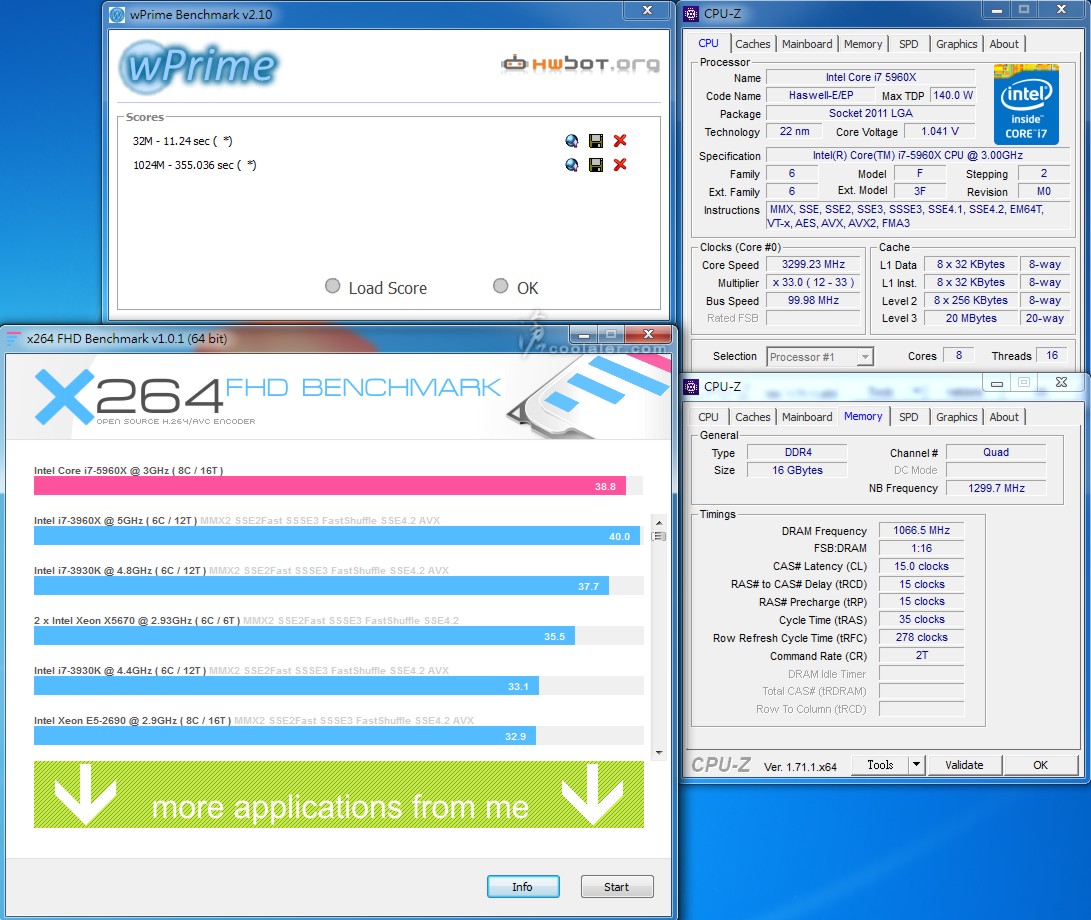
Task: Click the pink i7-5960X result bar
Action: [330, 486]
